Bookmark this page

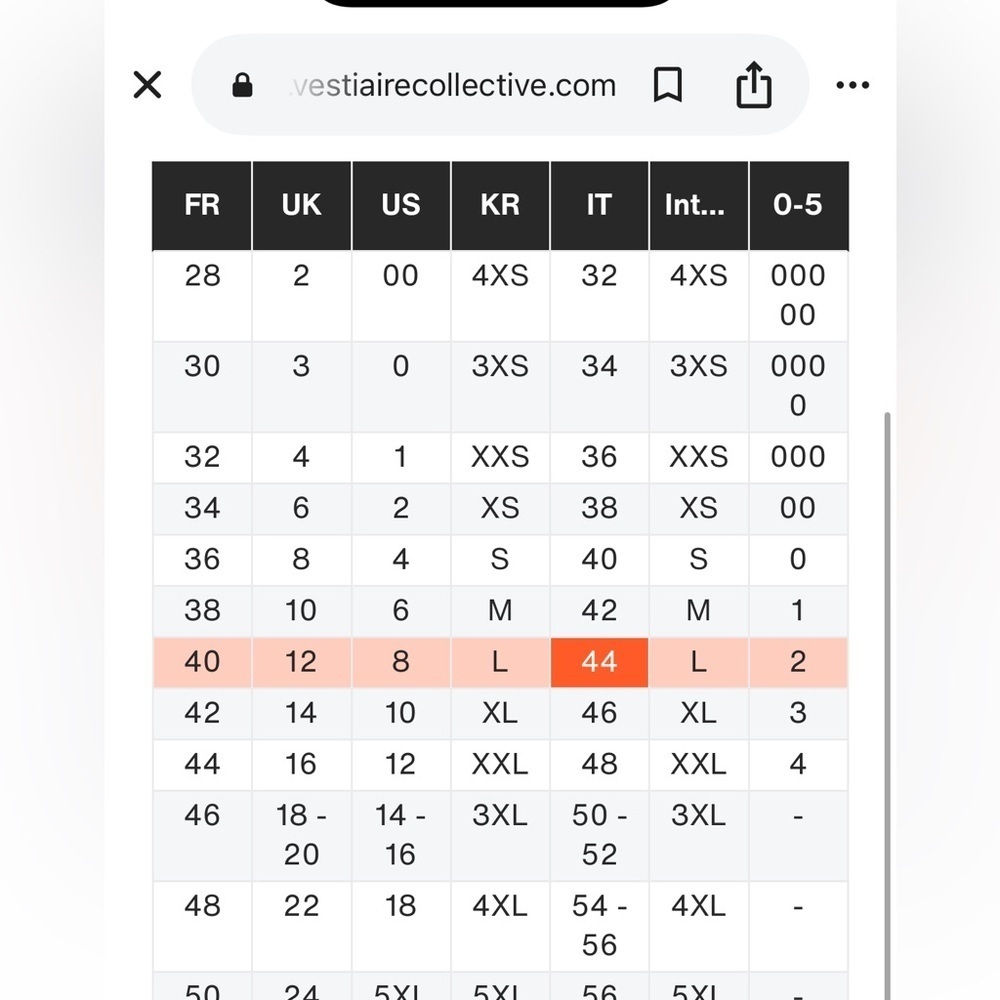[667, 86]
